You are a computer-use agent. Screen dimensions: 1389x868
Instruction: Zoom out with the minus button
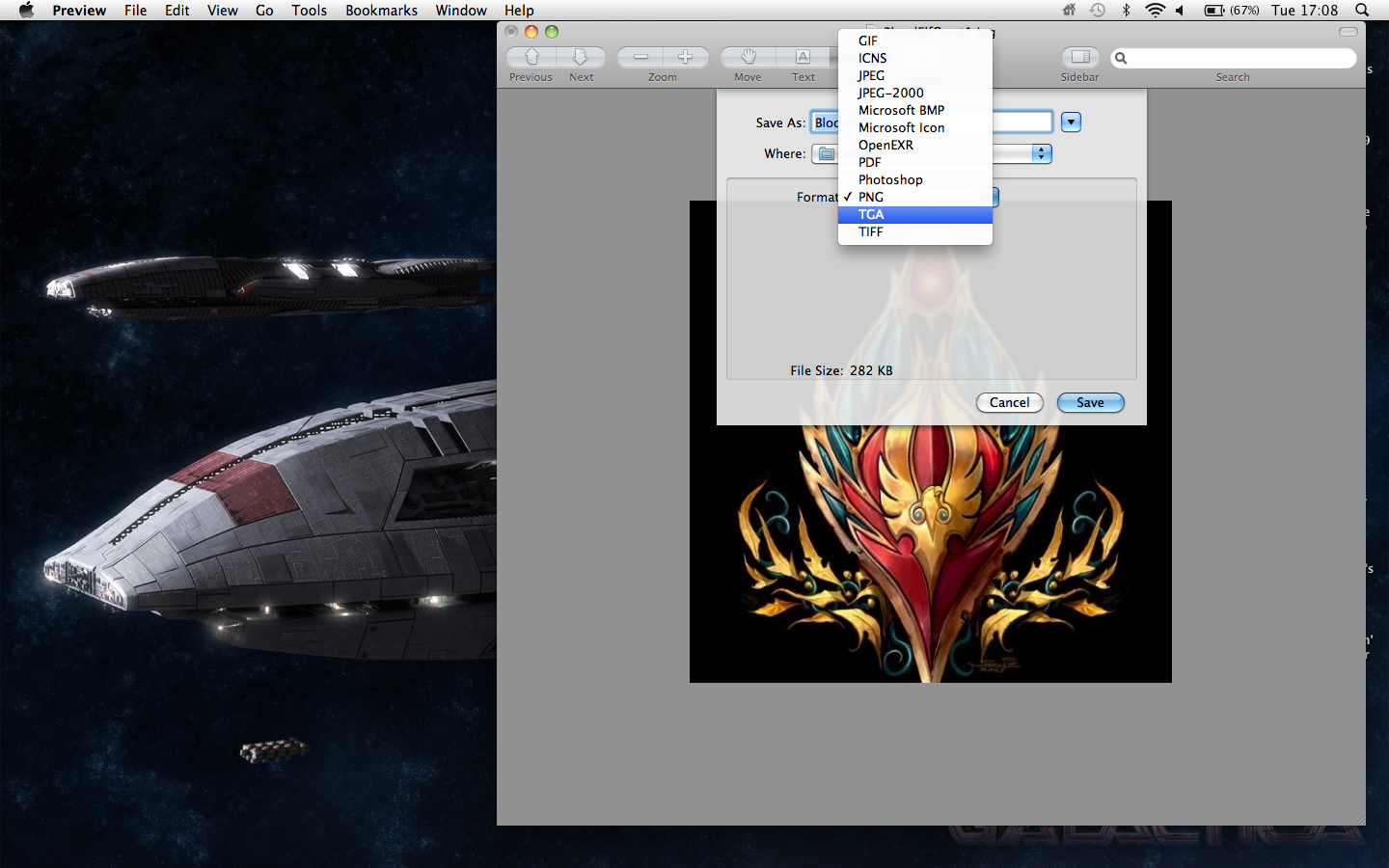(640, 57)
